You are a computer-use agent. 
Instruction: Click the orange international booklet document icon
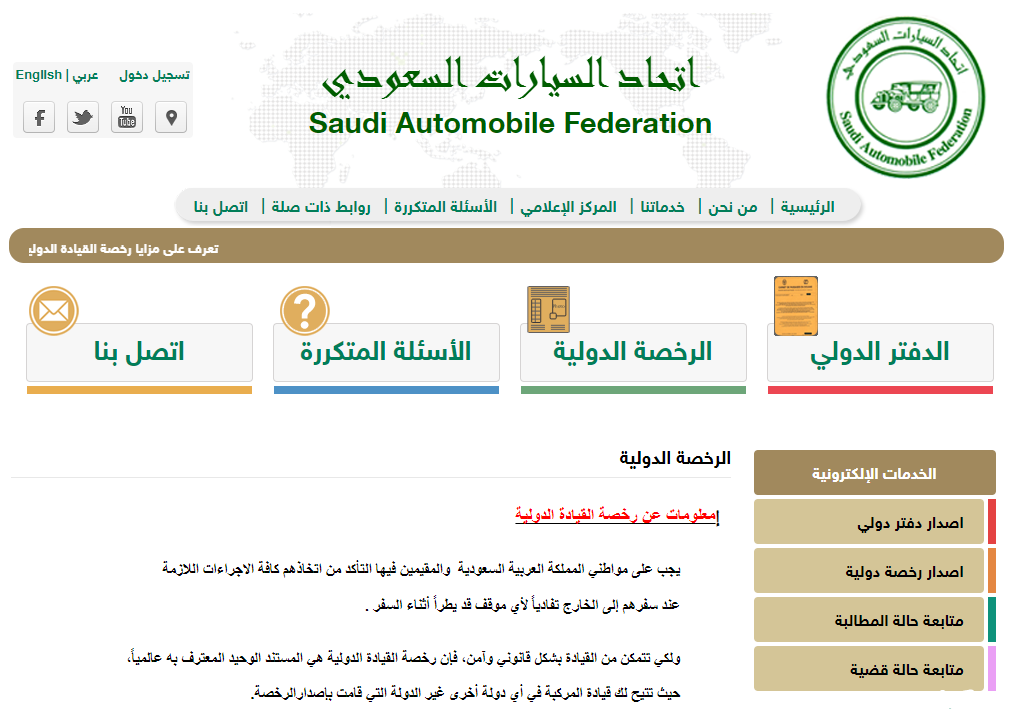796,306
